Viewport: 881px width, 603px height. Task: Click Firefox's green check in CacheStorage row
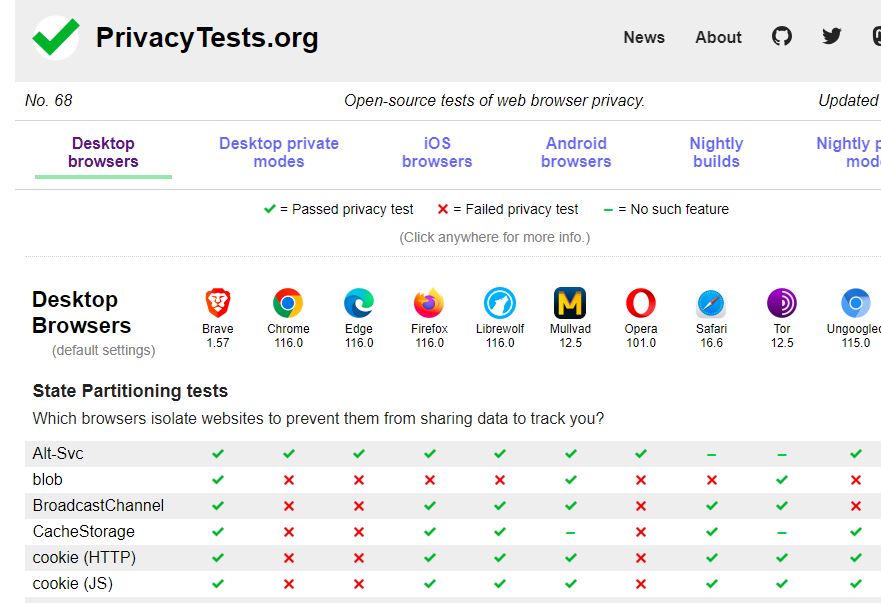point(430,532)
